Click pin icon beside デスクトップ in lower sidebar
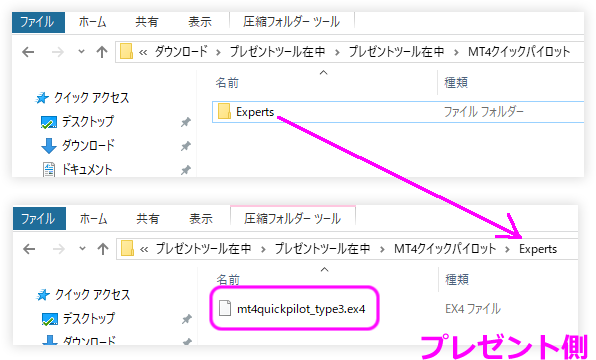The width and height of the screenshot is (596, 360). tap(186, 319)
